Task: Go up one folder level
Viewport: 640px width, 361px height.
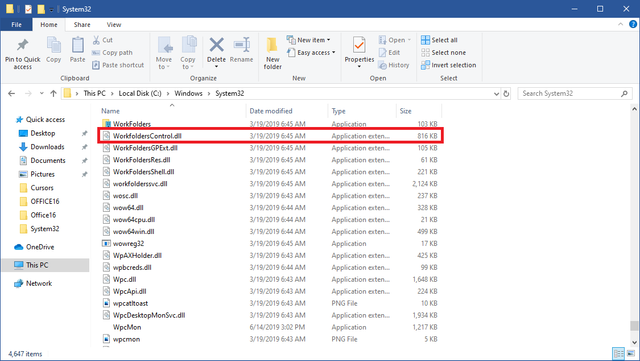Action: click(53, 94)
